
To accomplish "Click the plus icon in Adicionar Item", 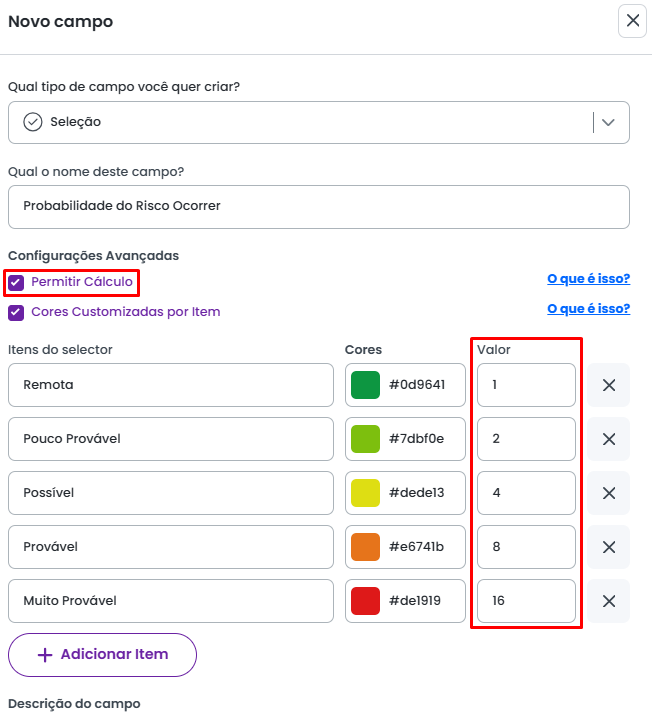I will click(44, 655).
